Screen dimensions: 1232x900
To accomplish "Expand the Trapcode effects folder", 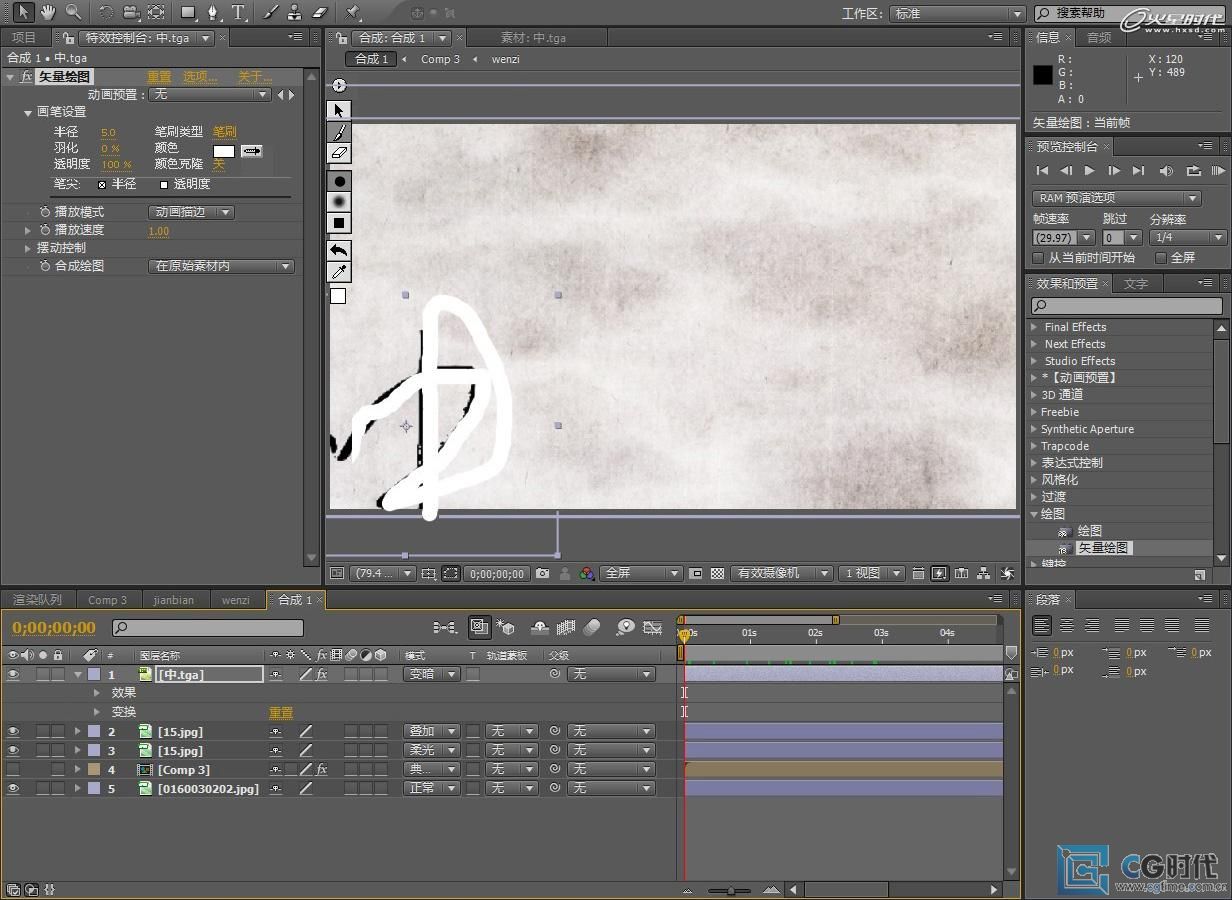I will [x=1035, y=446].
